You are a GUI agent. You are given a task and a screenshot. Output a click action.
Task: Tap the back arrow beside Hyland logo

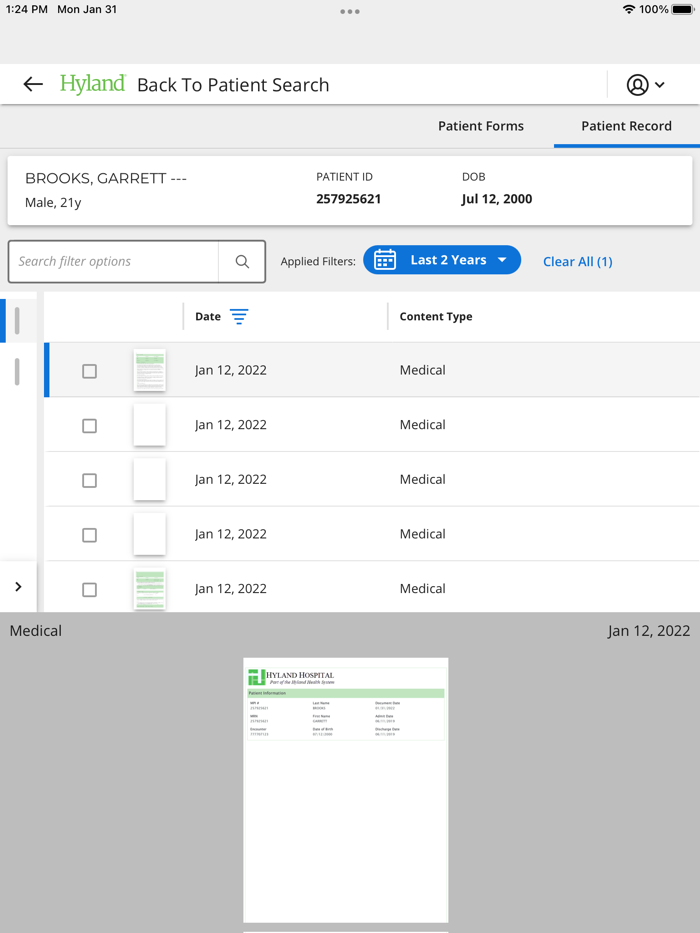[33, 84]
